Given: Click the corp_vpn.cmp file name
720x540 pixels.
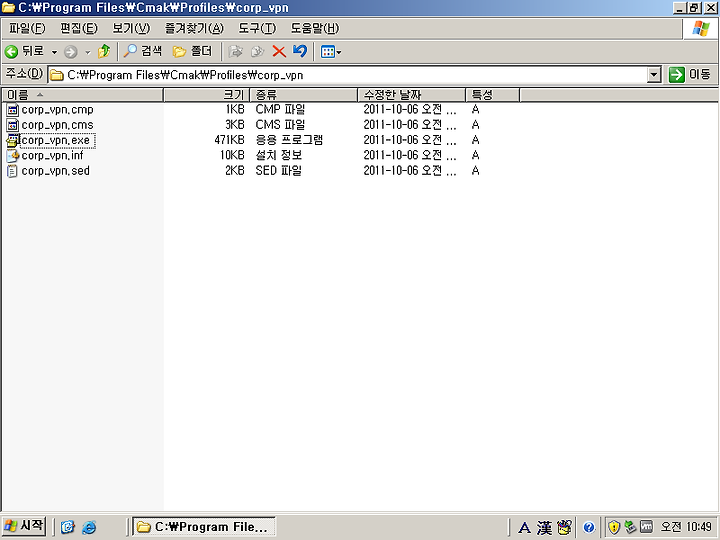Looking at the screenshot, I should click(x=57, y=110).
